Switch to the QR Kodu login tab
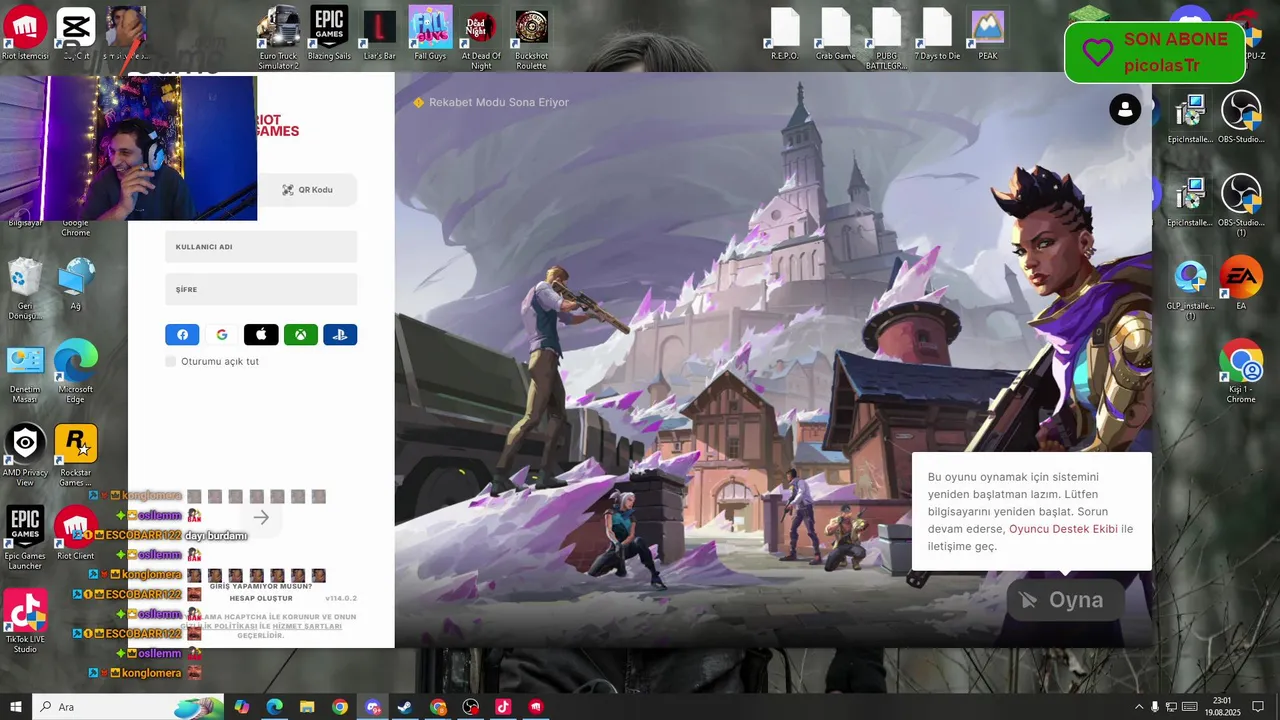1280x720 pixels. 307,190
